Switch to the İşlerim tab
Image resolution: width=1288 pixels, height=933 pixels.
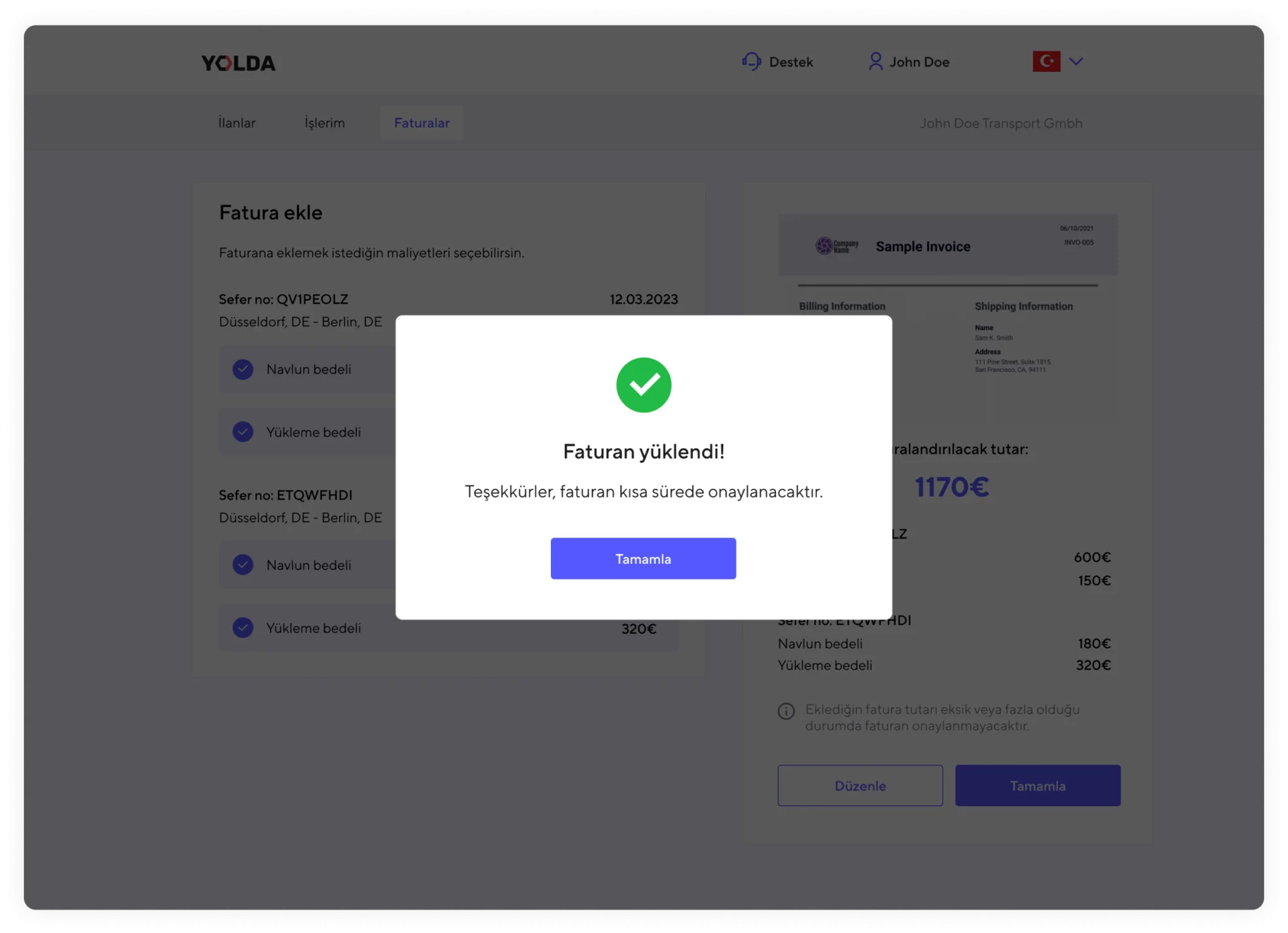(325, 123)
